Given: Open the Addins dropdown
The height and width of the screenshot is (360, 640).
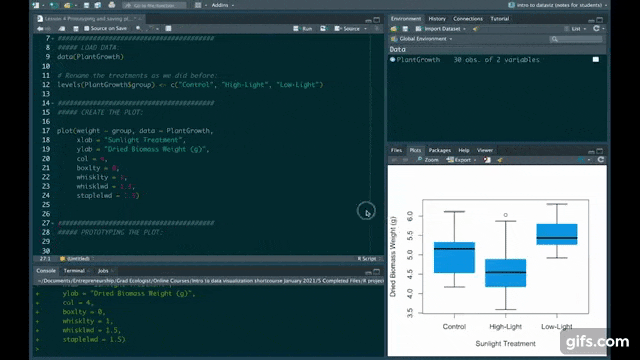Looking at the screenshot, I should [x=223, y=5].
